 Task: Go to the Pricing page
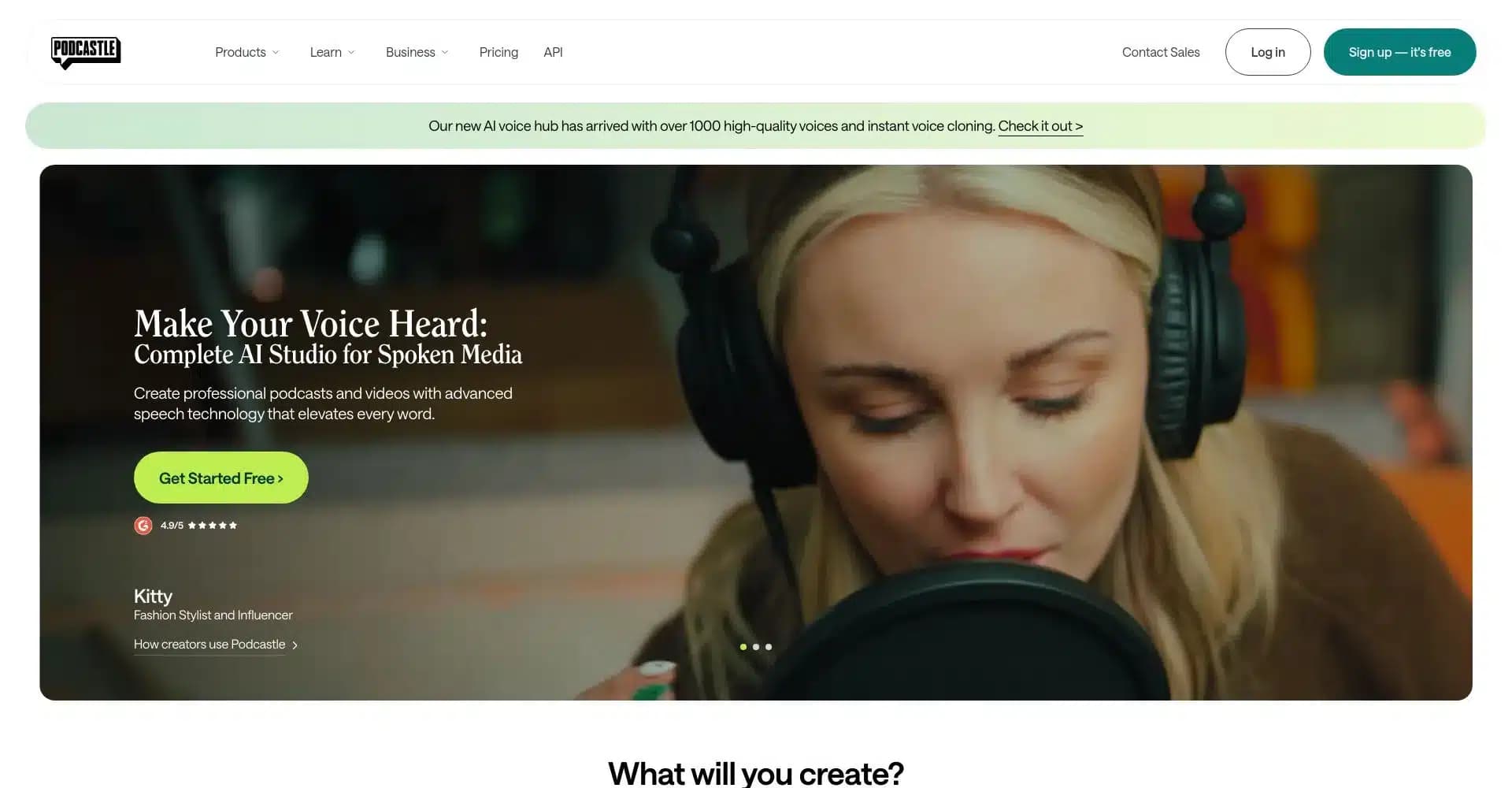(498, 52)
